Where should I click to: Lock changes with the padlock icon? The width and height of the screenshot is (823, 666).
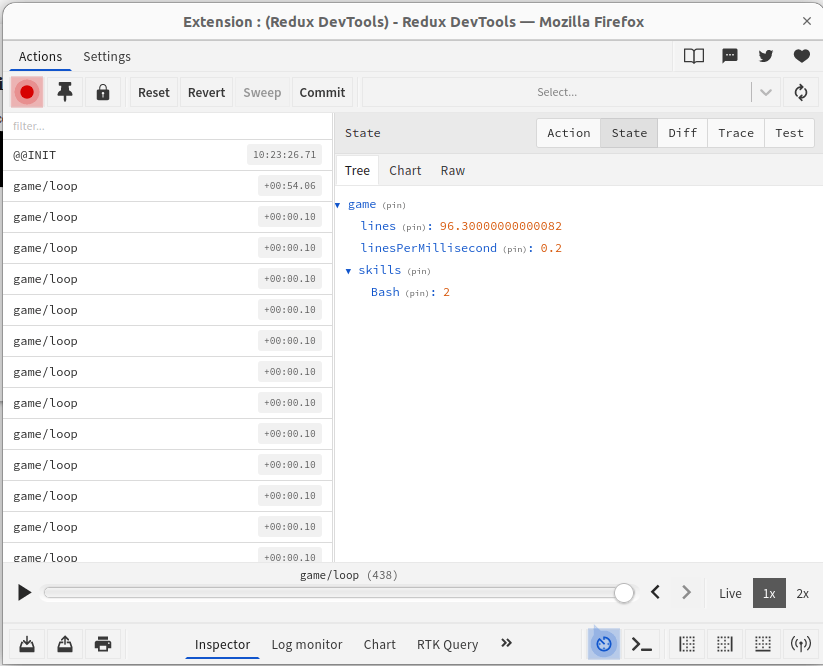coord(103,92)
